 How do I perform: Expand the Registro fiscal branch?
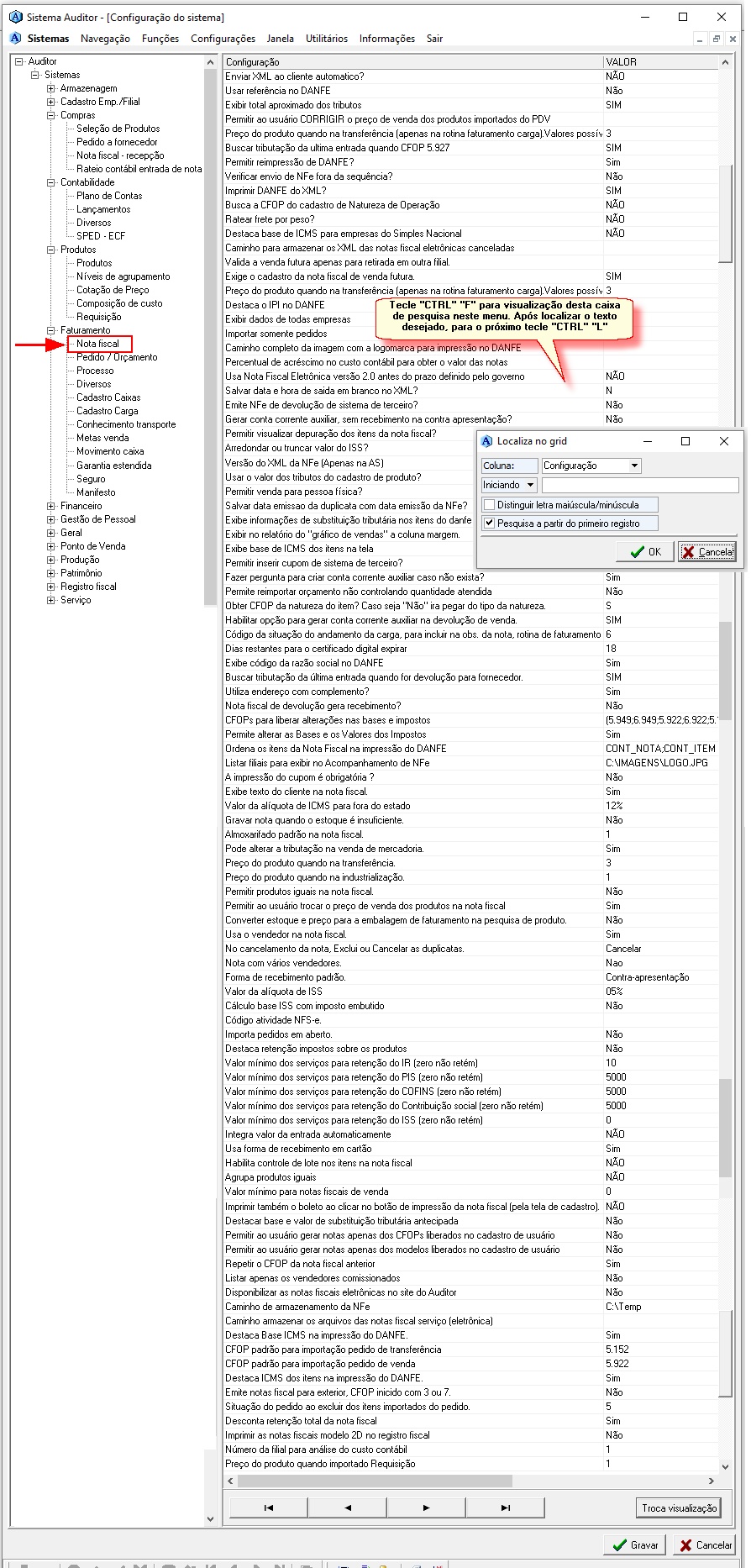click(x=51, y=587)
